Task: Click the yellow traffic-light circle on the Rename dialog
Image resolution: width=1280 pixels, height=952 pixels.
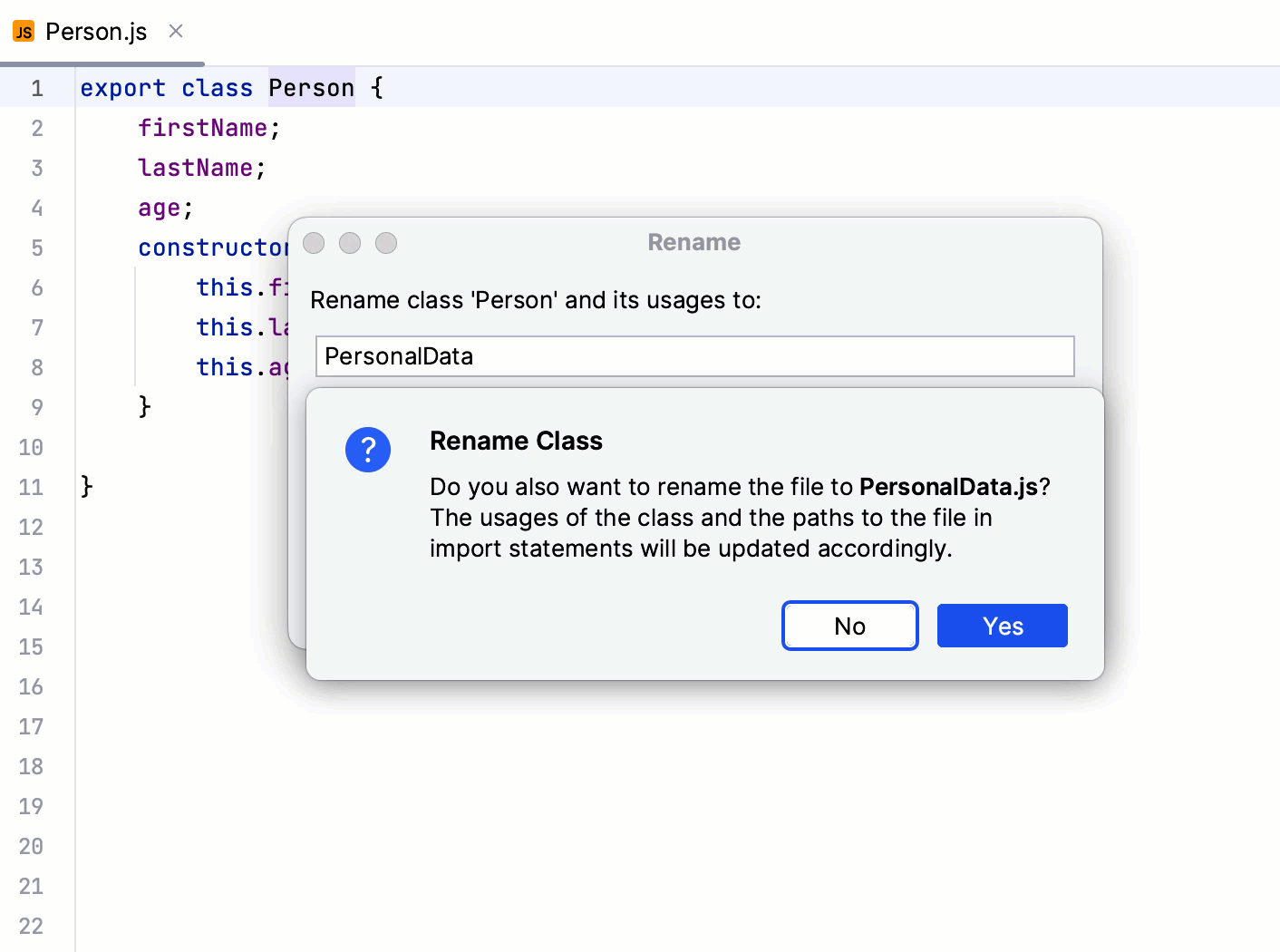Action: 349,243
